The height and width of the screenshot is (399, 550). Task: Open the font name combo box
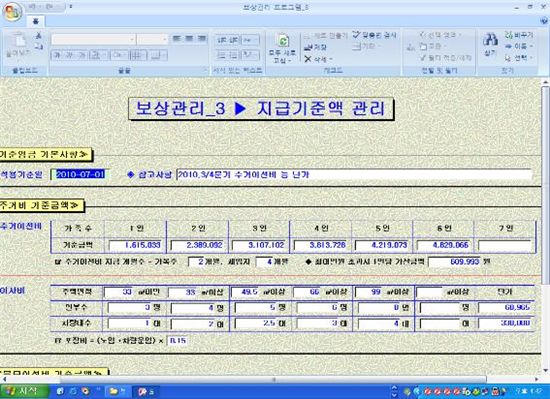[x=94, y=39]
